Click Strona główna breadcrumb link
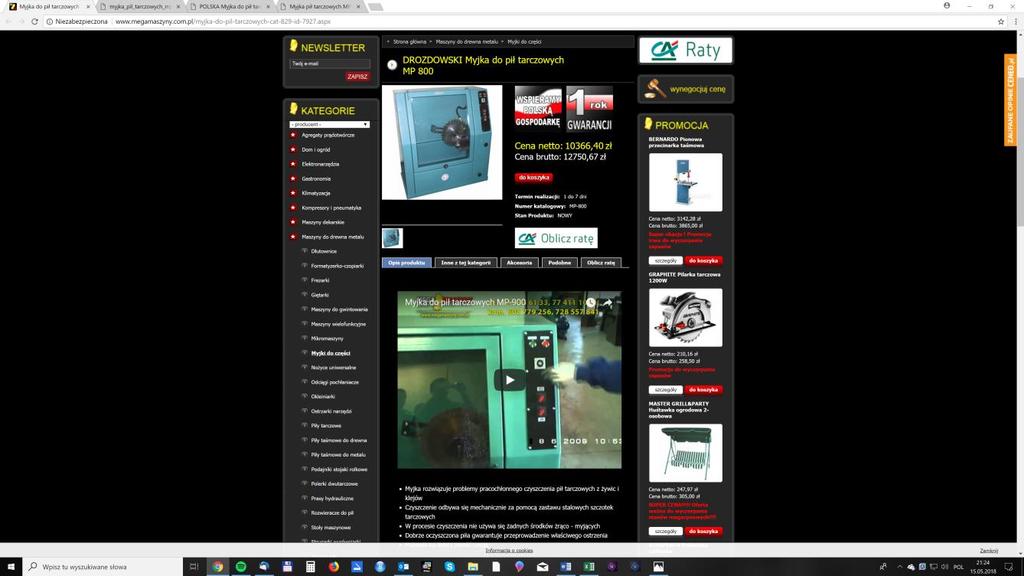 pos(409,42)
